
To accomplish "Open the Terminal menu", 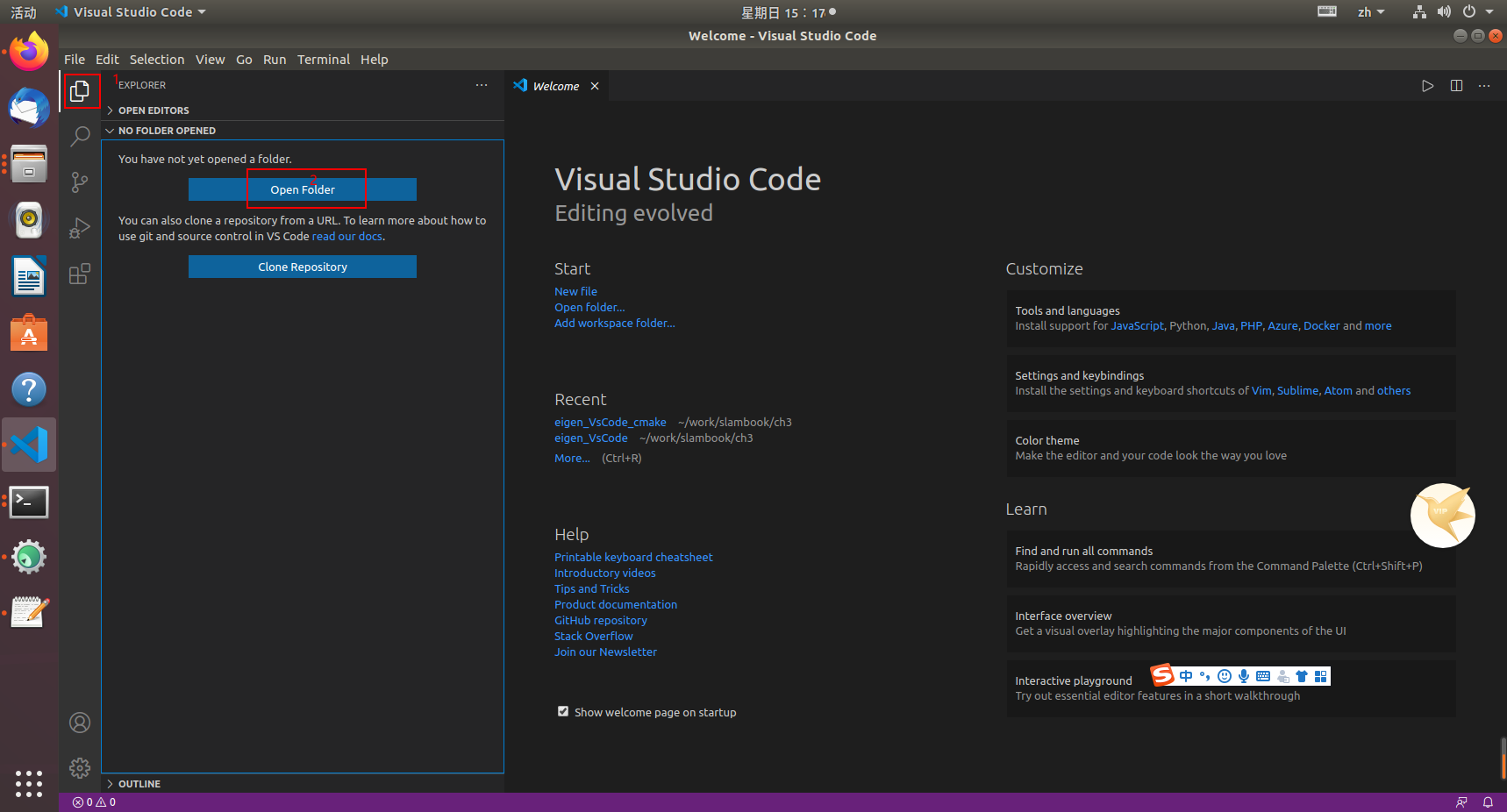I will pyautogui.click(x=323, y=60).
